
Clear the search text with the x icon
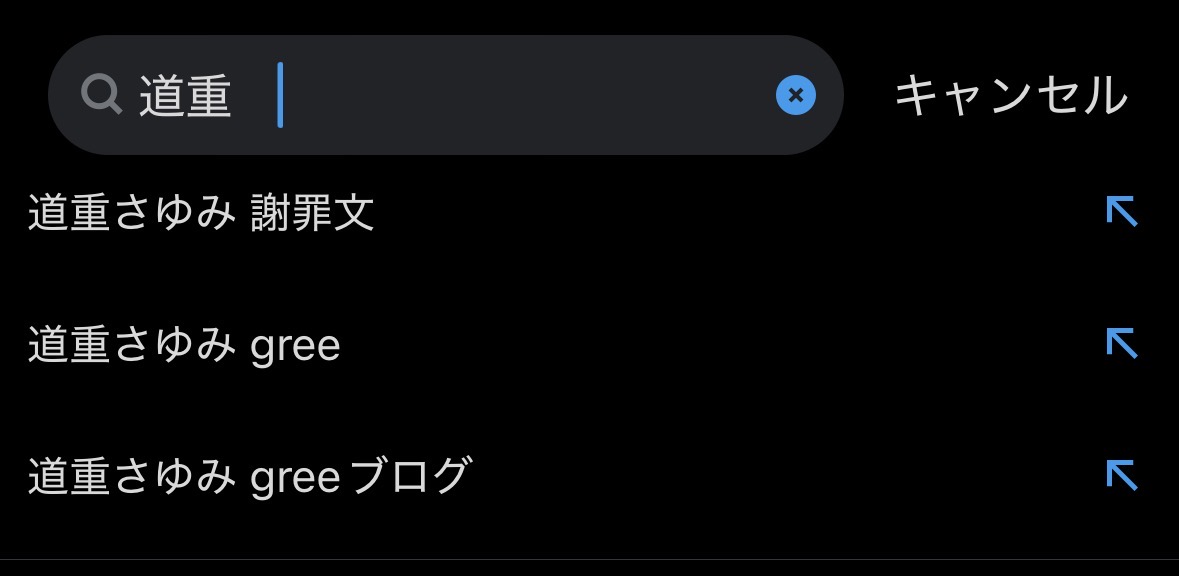[796, 95]
